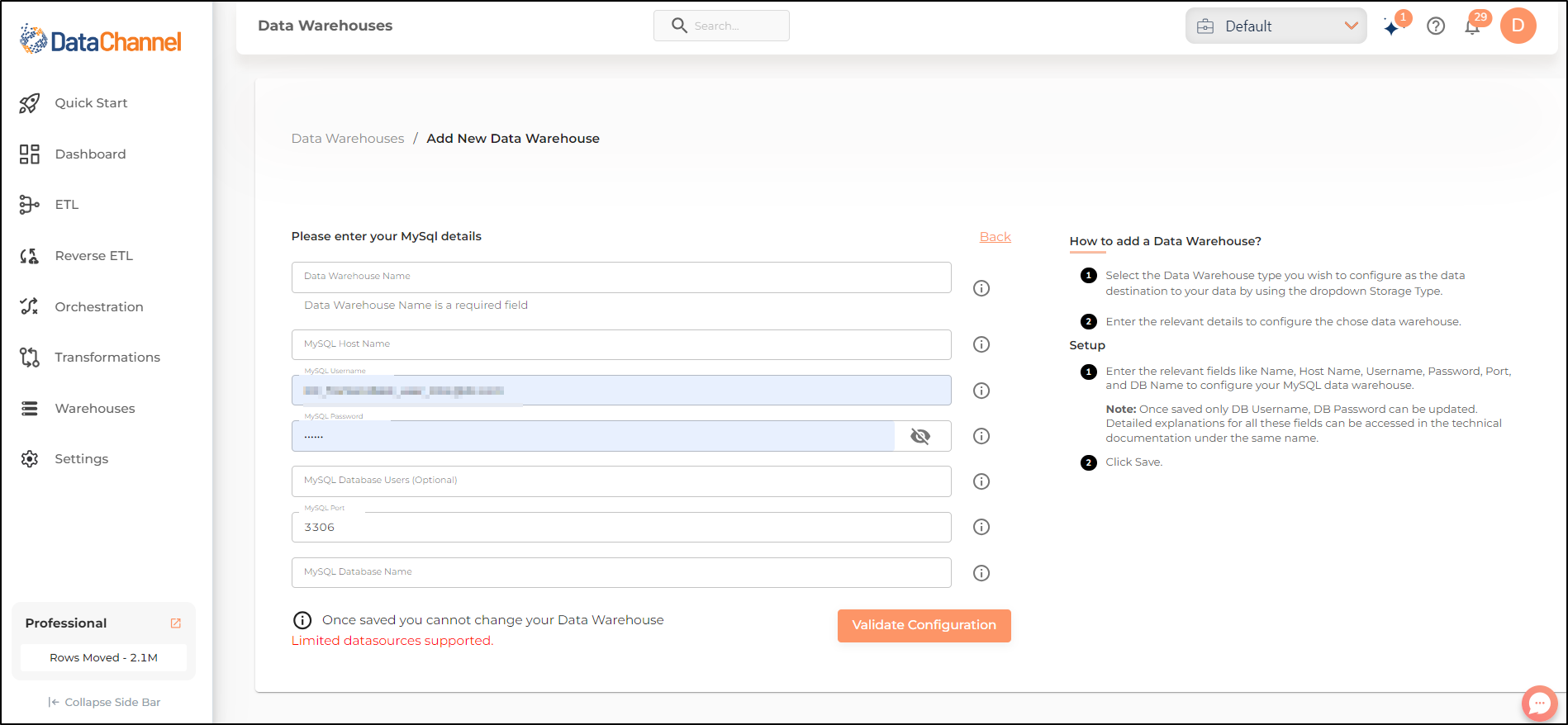Open Orchestration menu item
1568x725 pixels.
tap(99, 307)
